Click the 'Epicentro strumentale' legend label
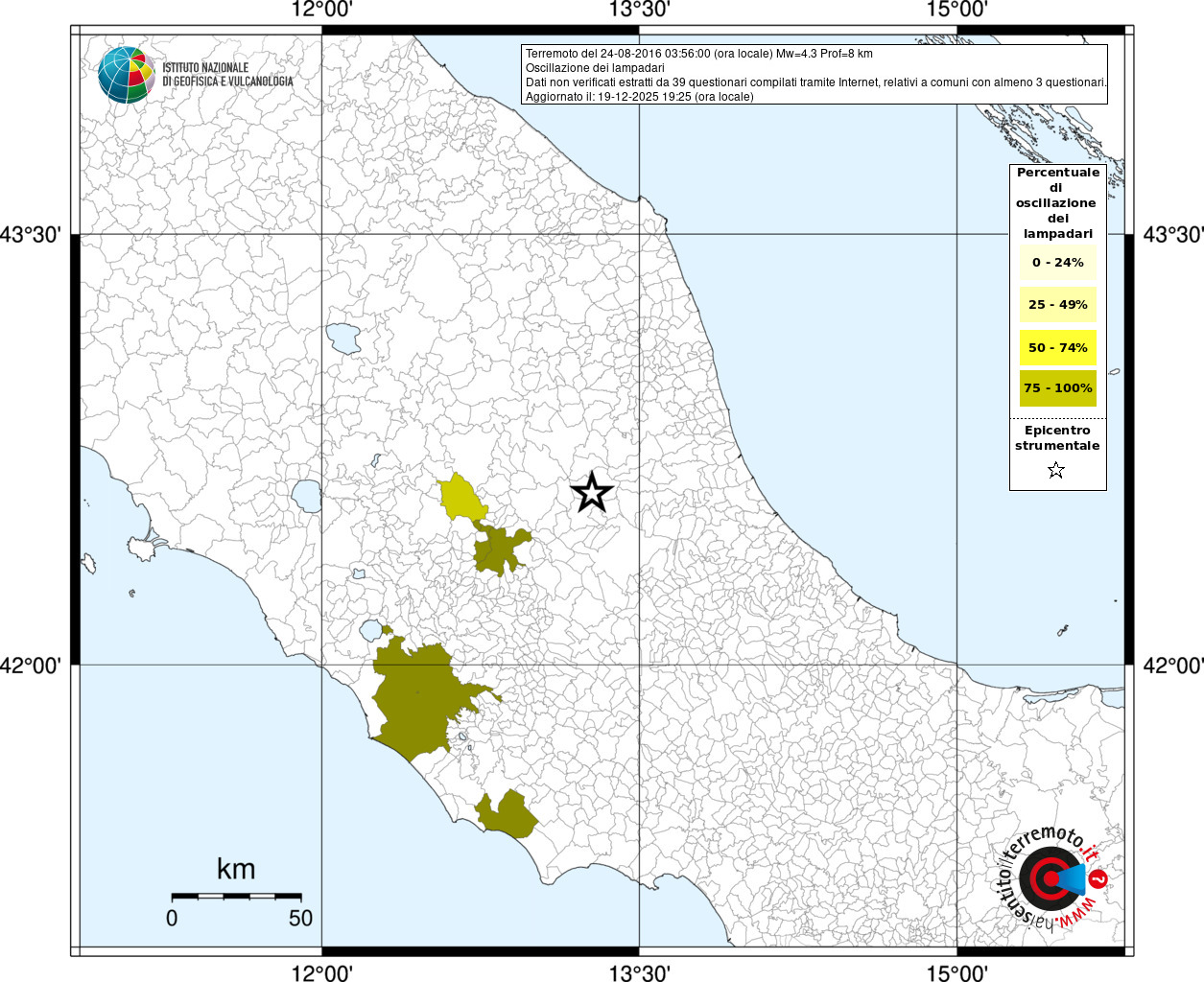Screen dimensions: 1204x982 point(1057,438)
